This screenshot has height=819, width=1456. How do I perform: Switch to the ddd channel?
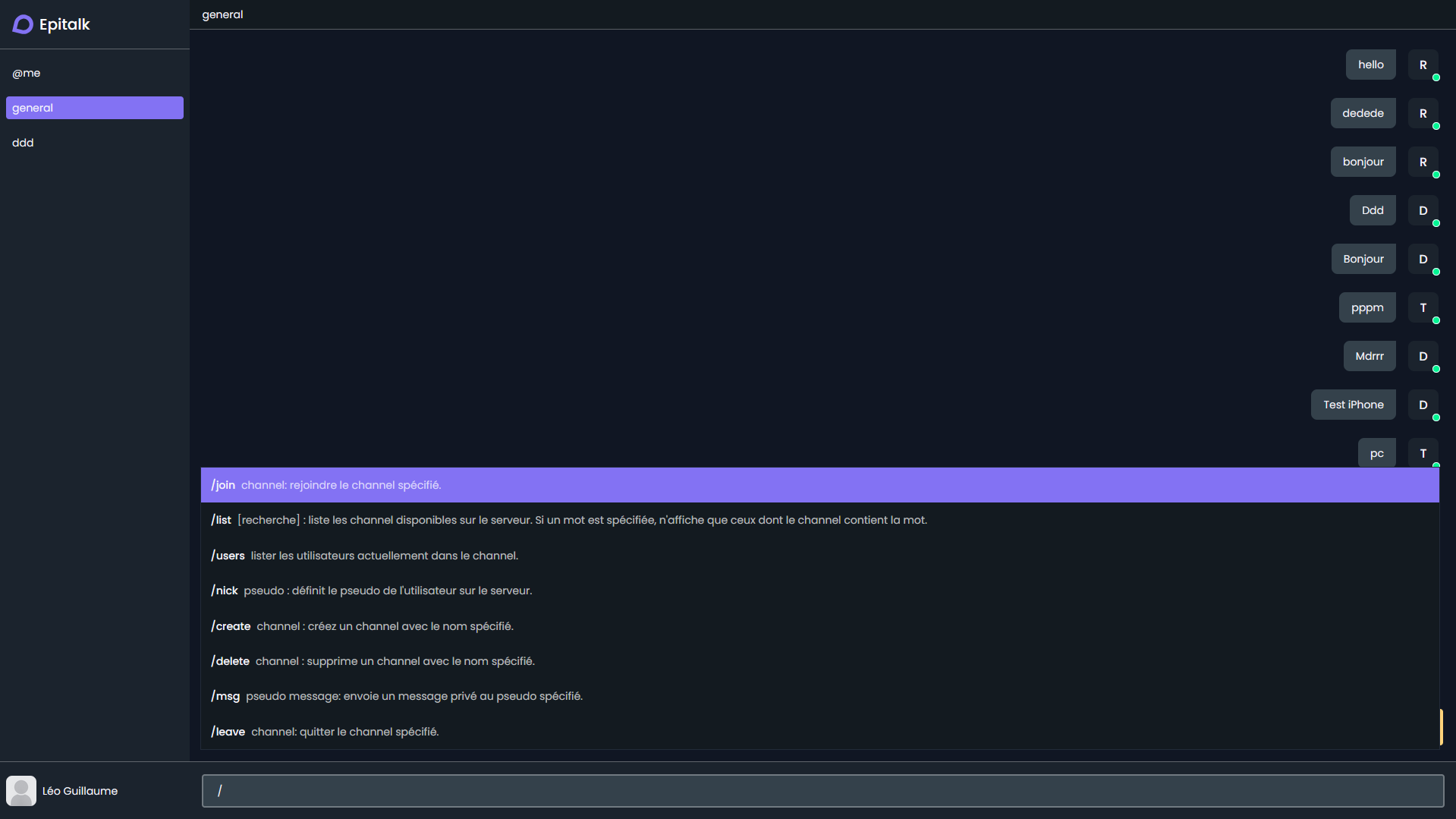(23, 143)
